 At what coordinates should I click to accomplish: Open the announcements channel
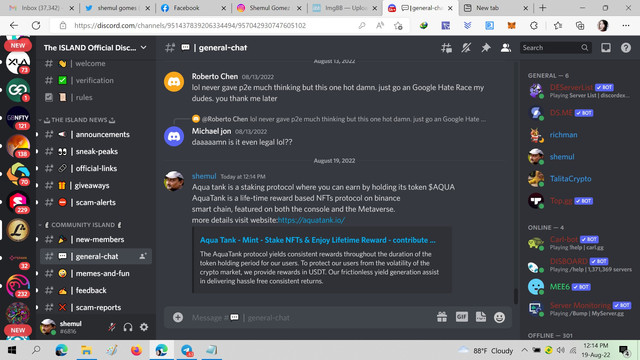(96, 134)
